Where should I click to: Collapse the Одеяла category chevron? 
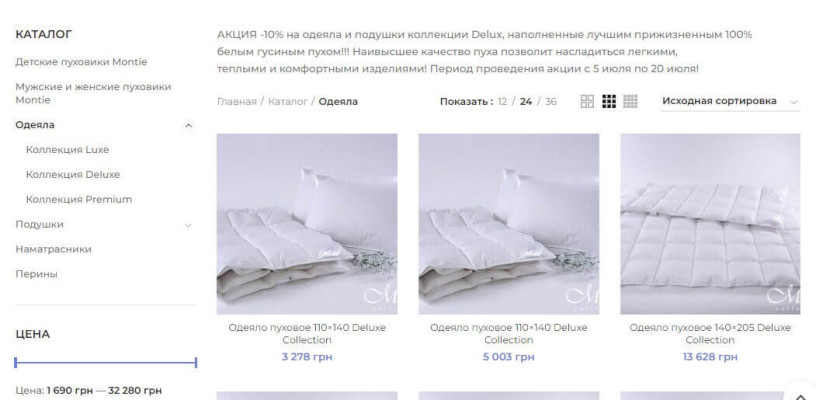(188, 125)
